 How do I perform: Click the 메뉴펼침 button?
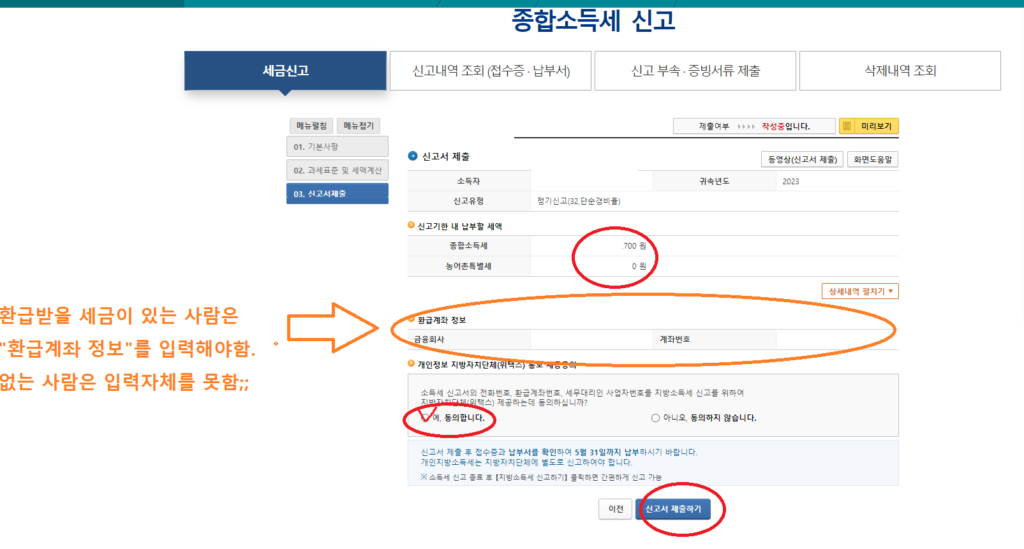tap(312, 125)
